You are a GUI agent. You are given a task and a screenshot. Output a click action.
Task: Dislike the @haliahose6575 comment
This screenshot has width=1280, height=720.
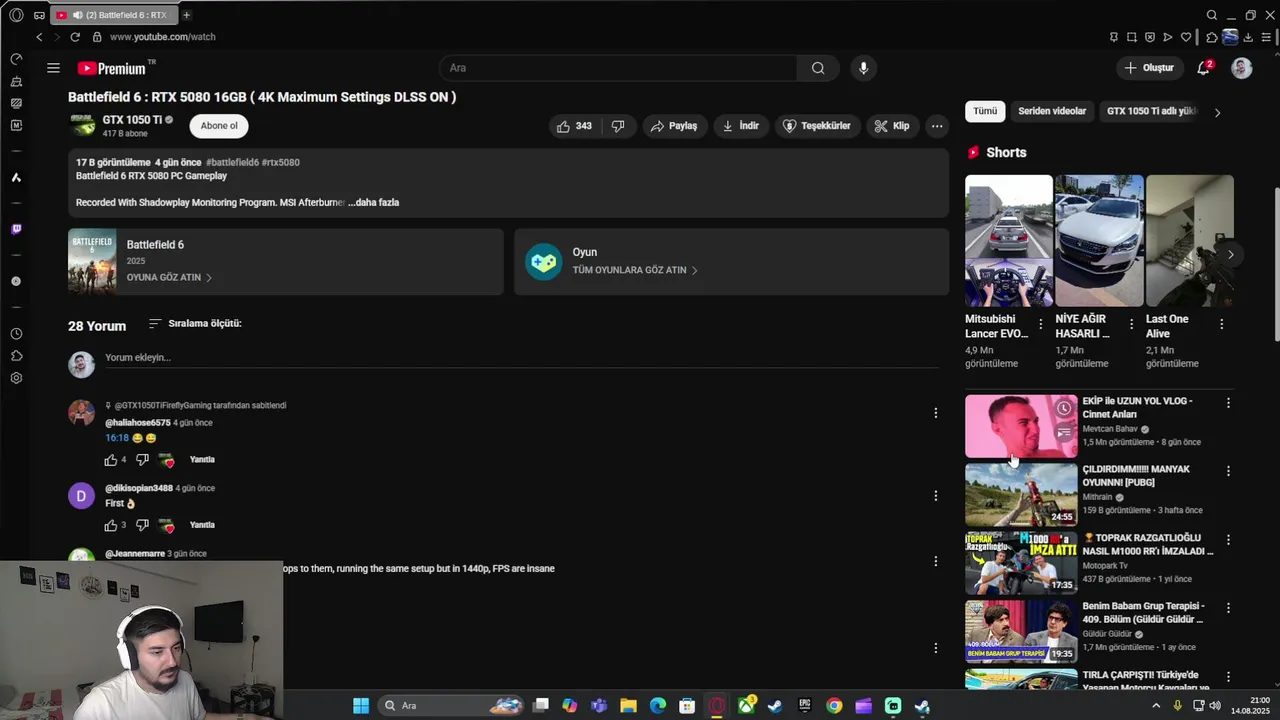[142, 460]
